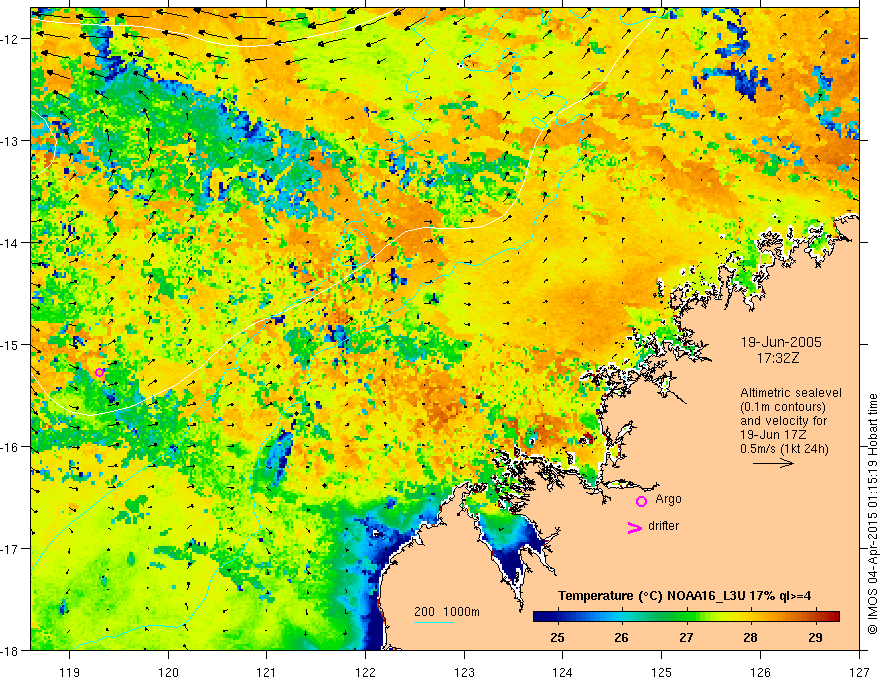The height and width of the screenshot is (680, 880).
Task: Click latitude axis label -15
Action: (10, 344)
